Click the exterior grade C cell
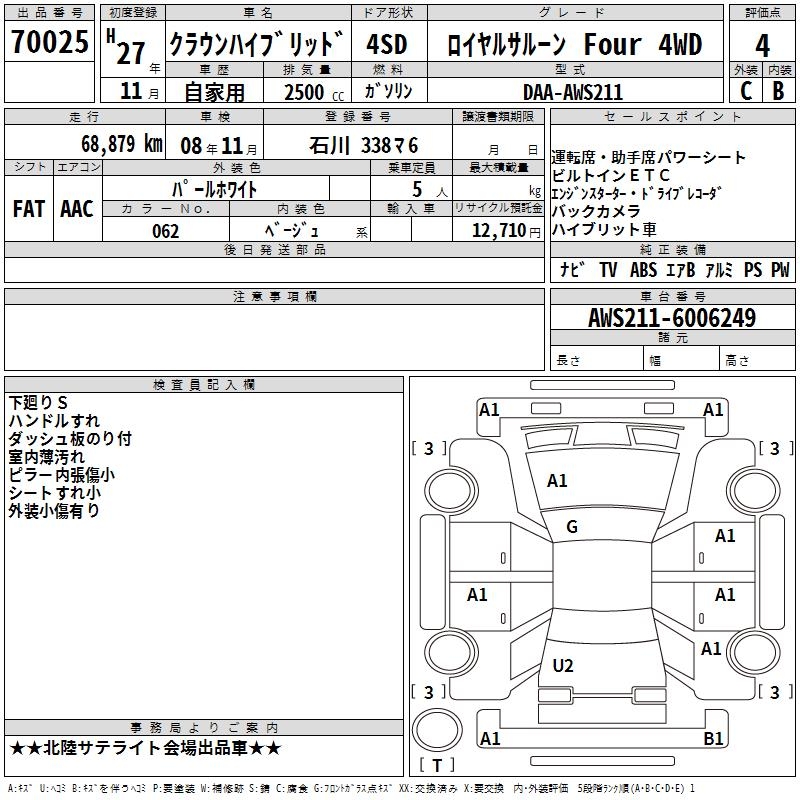 coord(746,90)
